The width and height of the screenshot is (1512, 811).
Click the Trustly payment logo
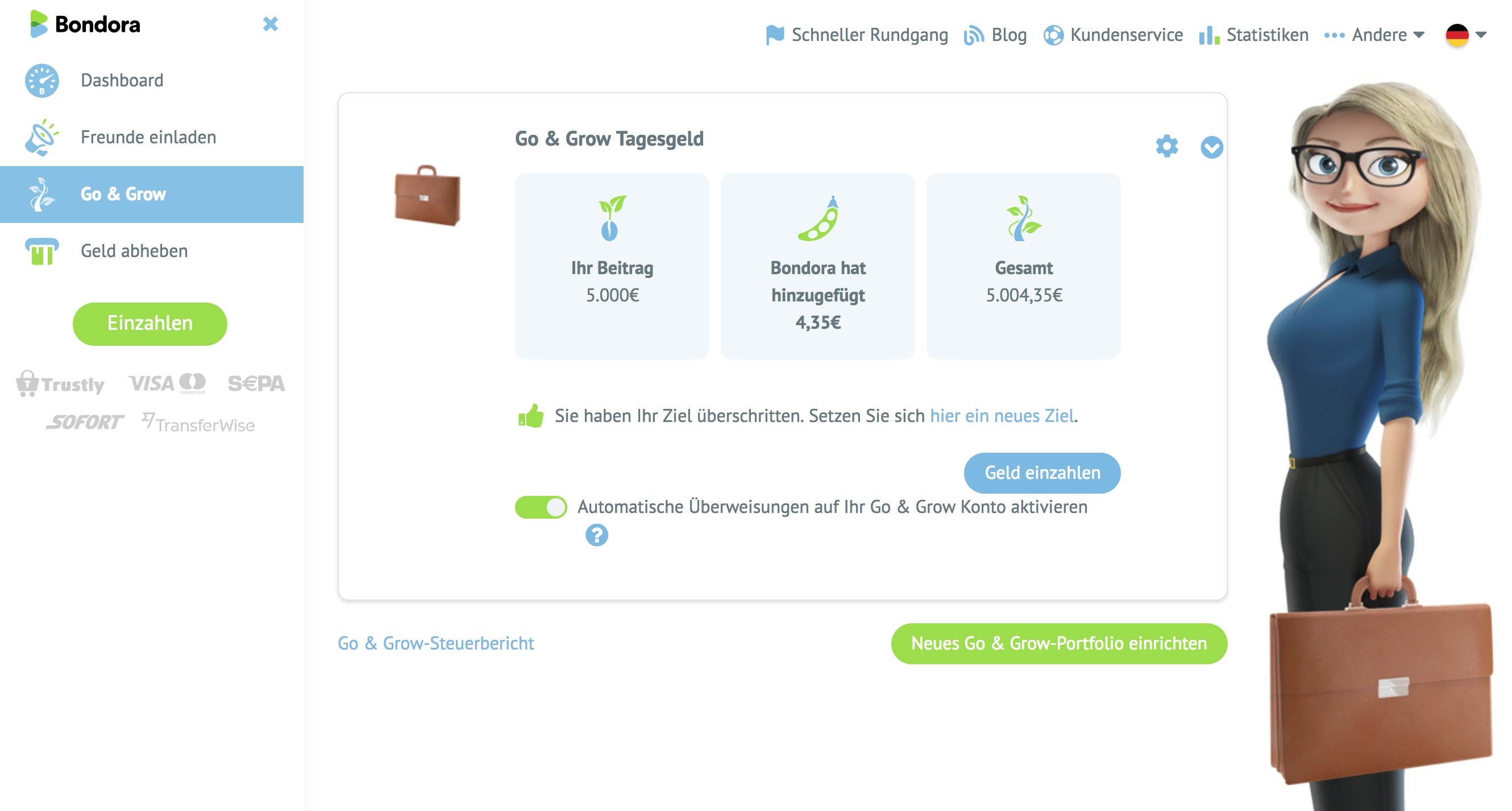(x=60, y=383)
